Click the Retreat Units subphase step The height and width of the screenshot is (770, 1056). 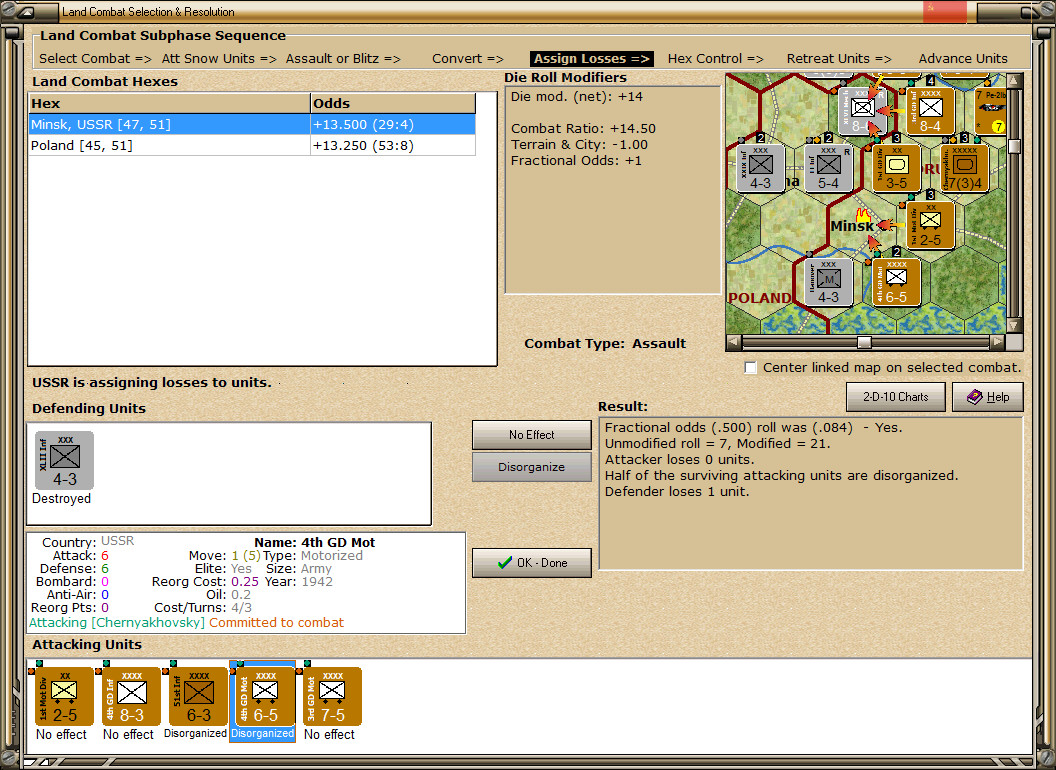(838, 59)
